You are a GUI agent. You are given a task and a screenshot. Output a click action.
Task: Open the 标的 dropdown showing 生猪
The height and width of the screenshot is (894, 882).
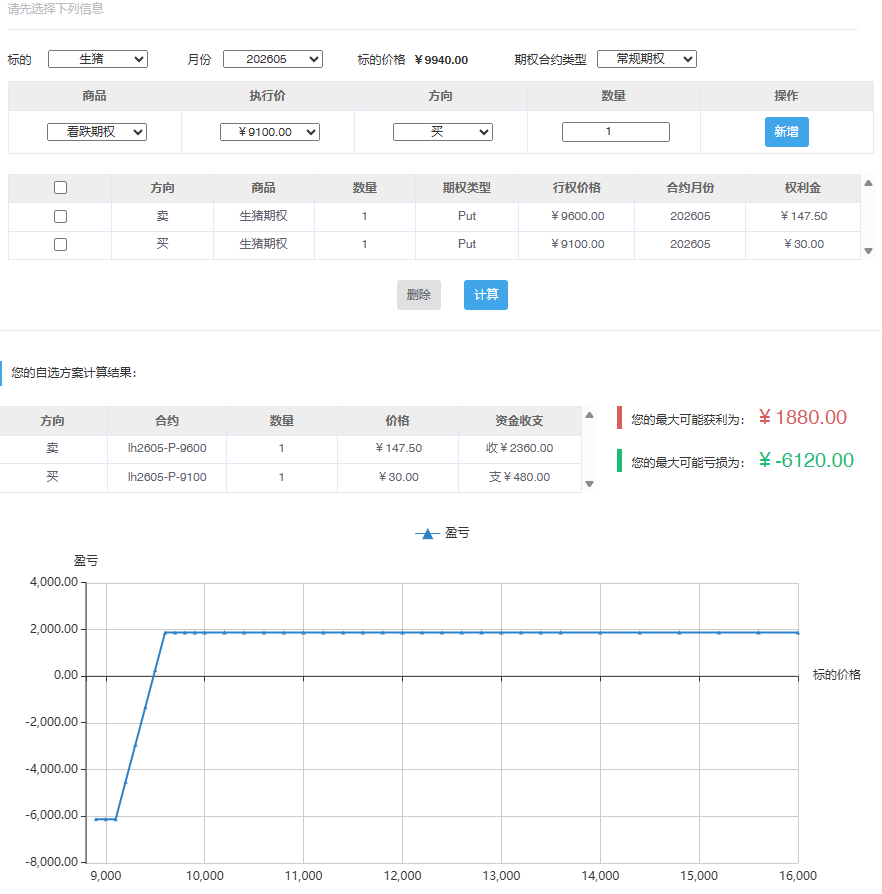pos(98,59)
